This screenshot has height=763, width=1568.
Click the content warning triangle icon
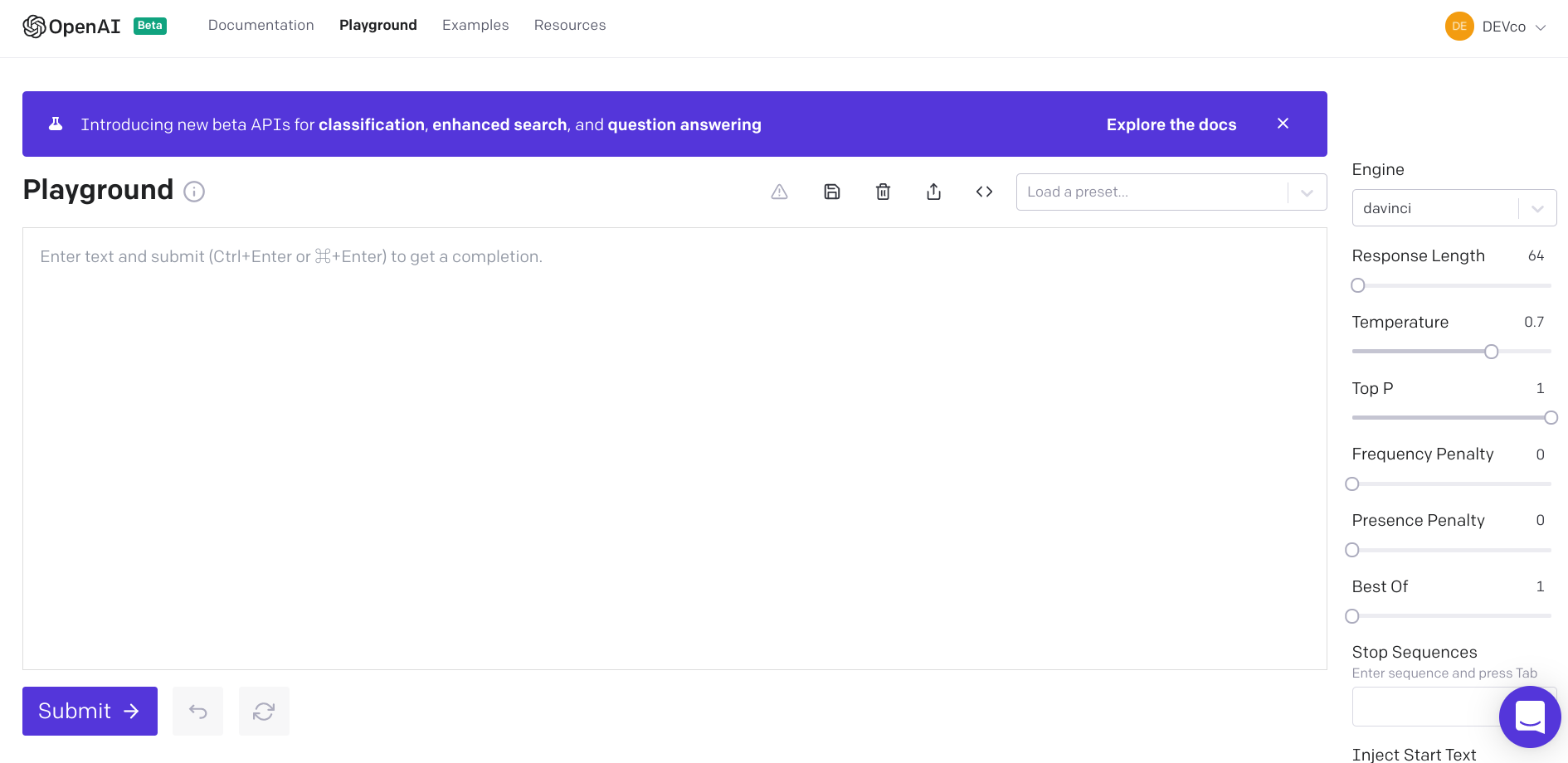(x=779, y=192)
